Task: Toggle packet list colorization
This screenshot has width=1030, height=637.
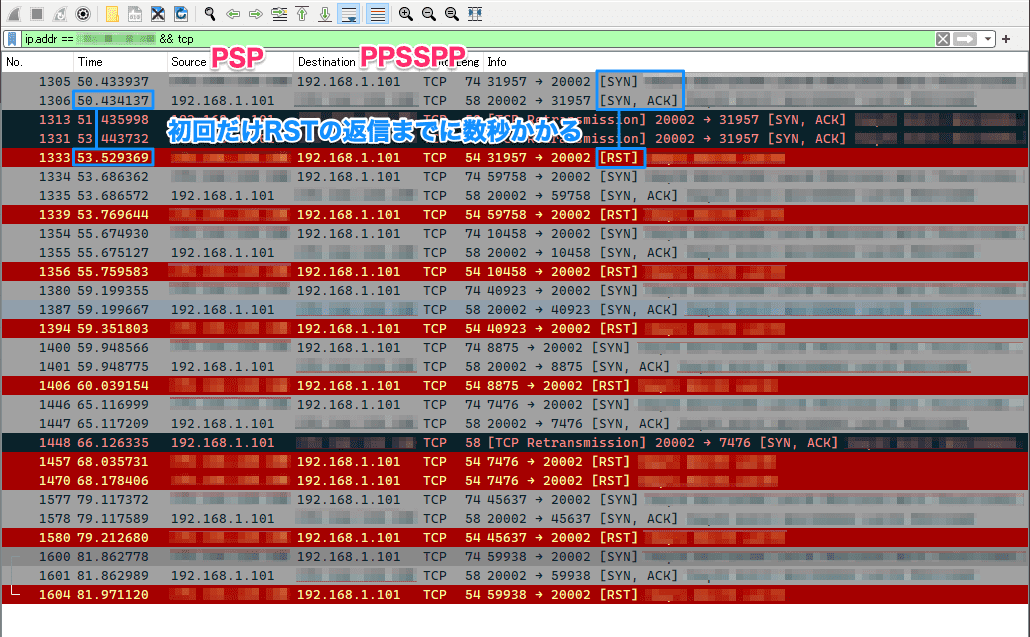Action: pos(377,14)
